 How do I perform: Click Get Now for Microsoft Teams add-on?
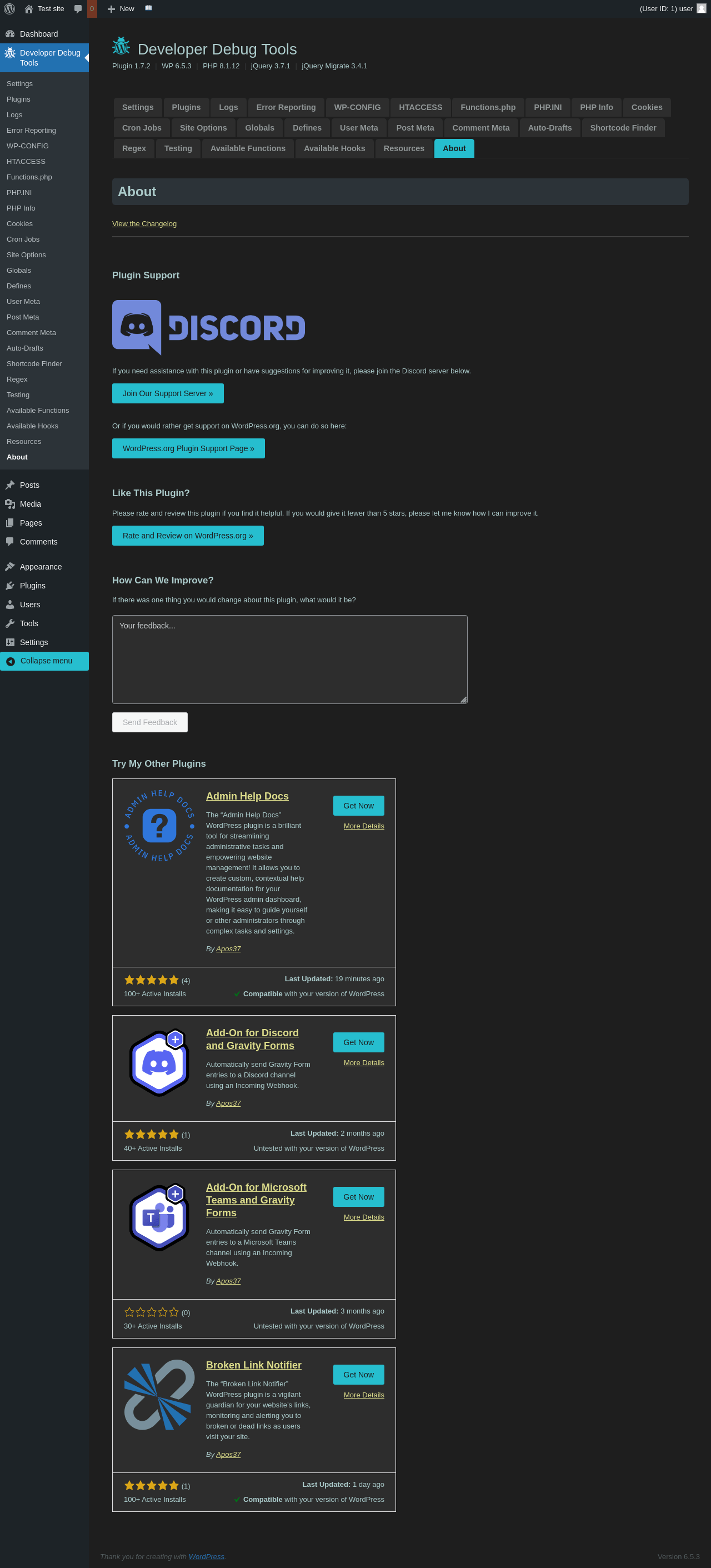358,1197
